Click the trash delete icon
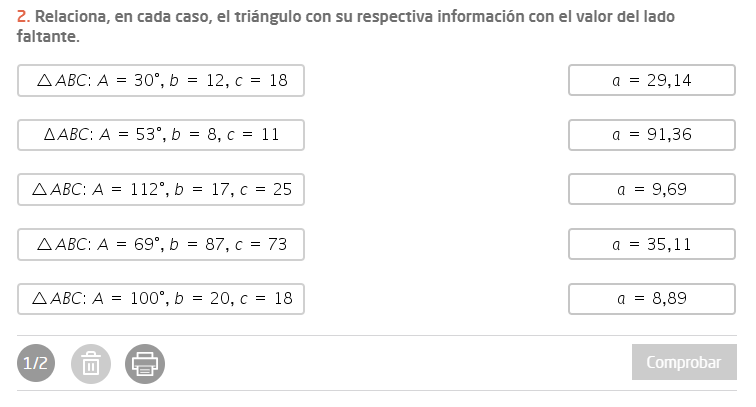This screenshot has width=756, height=407. pyautogui.click(x=90, y=364)
